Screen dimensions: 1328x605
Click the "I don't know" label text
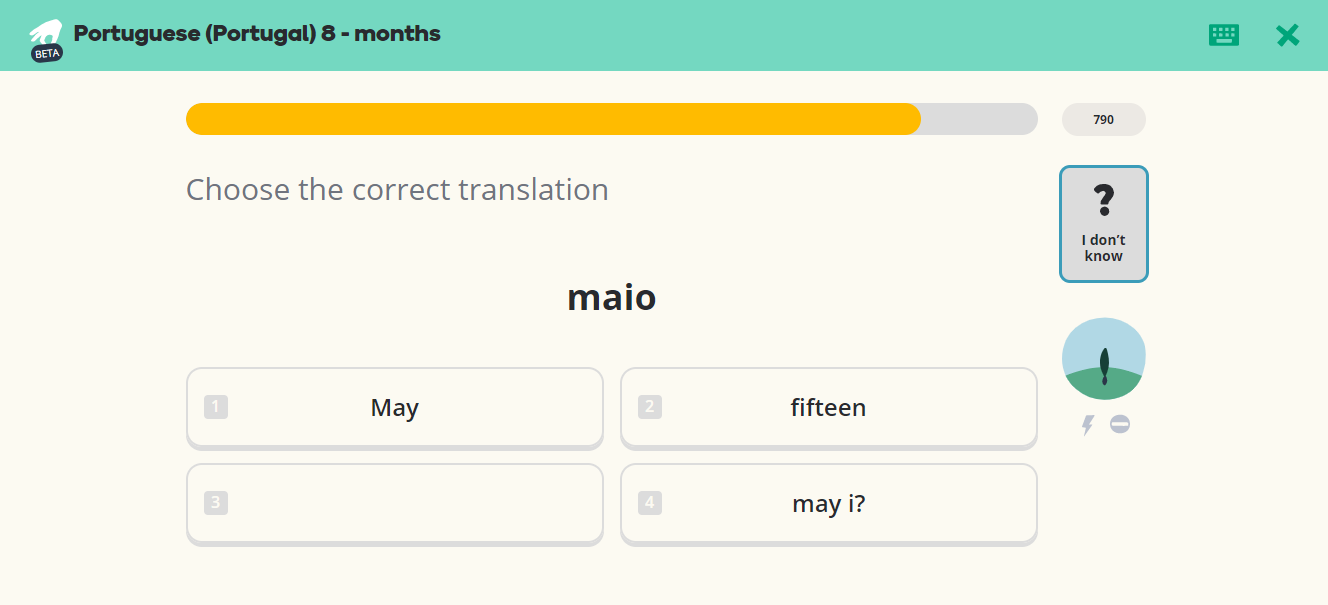tap(1104, 248)
